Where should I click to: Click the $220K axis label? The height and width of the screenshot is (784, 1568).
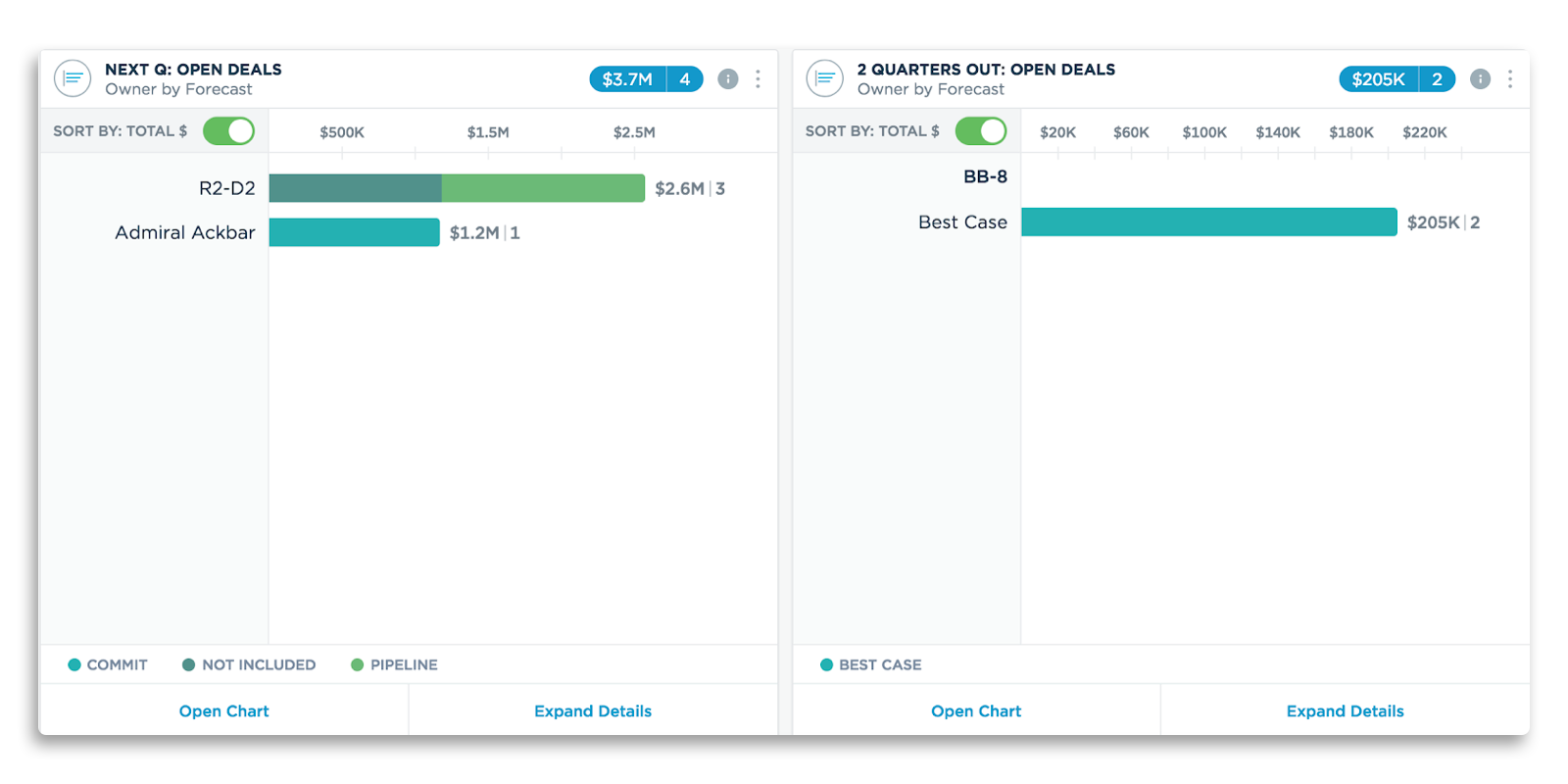pos(1425,132)
